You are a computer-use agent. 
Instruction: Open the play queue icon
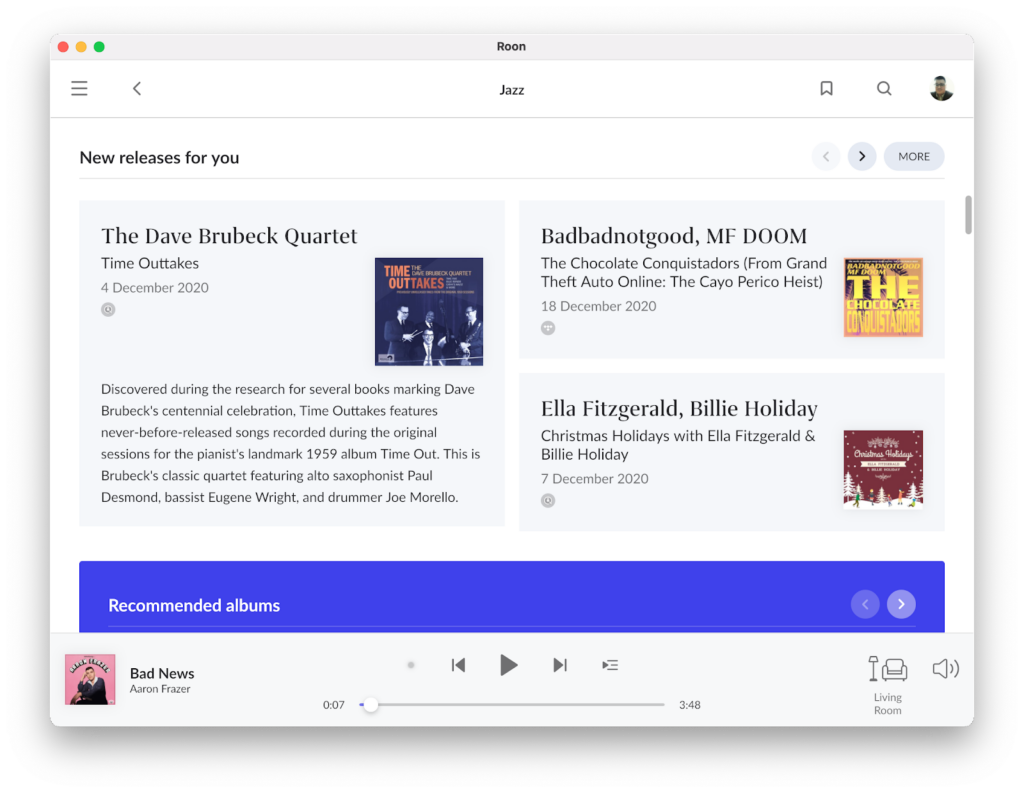click(610, 665)
